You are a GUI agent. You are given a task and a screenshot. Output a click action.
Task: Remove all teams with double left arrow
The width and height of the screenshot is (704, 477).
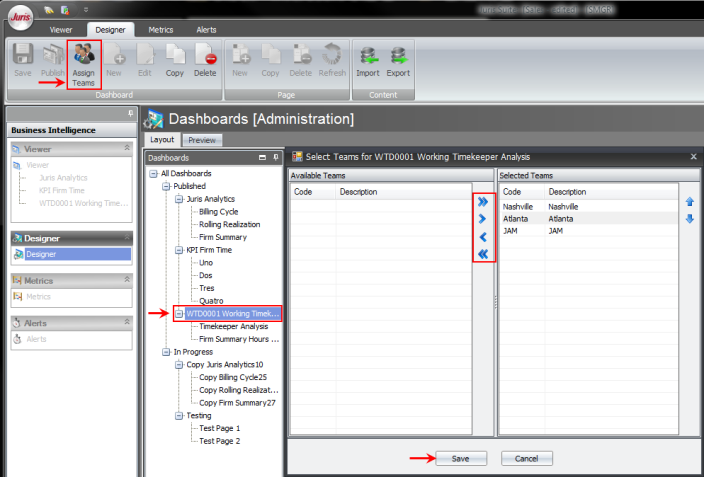click(x=483, y=254)
